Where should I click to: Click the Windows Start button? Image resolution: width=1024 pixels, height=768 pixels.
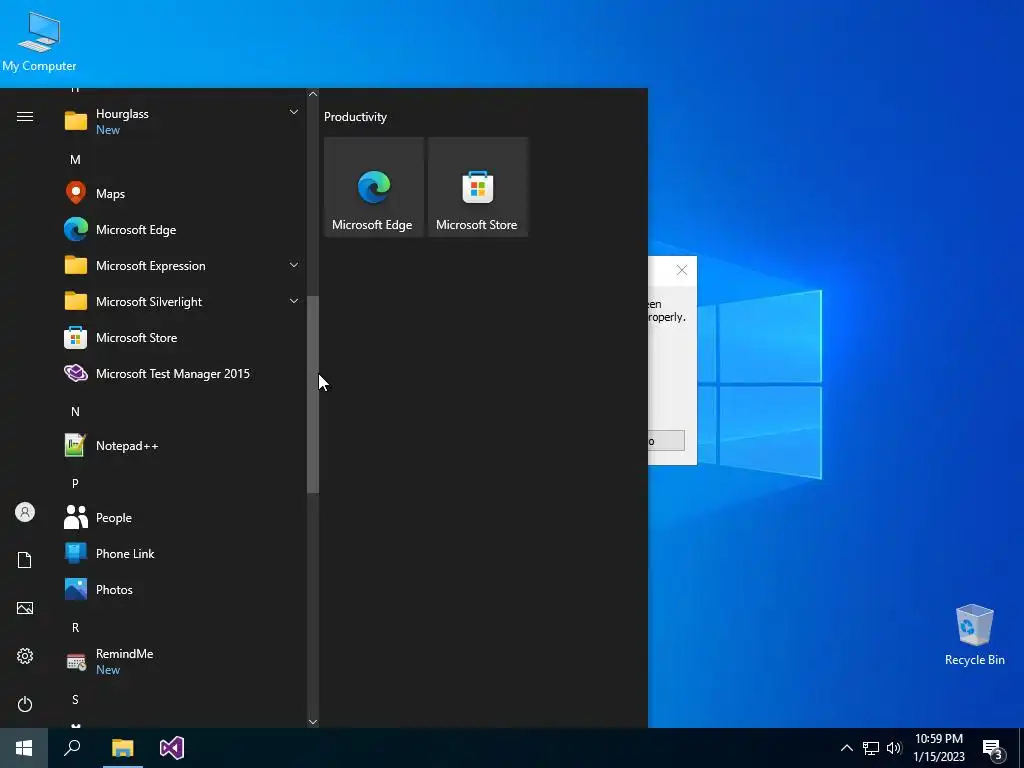click(x=24, y=748)
